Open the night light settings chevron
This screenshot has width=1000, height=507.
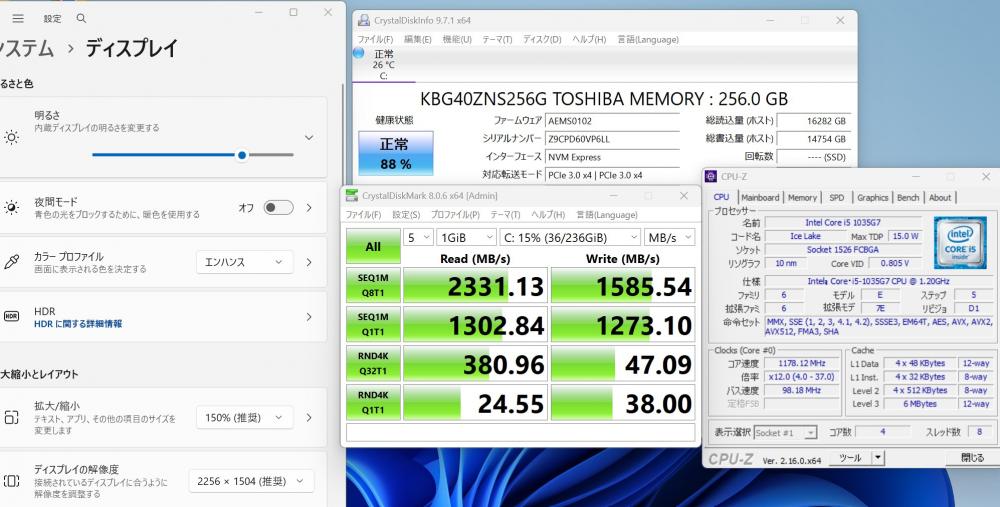(309, 207)
